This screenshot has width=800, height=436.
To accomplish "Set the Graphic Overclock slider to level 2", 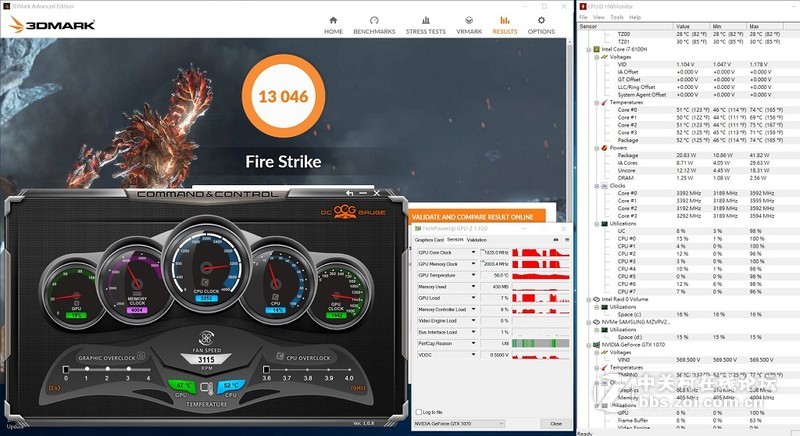I will [107, 369].
